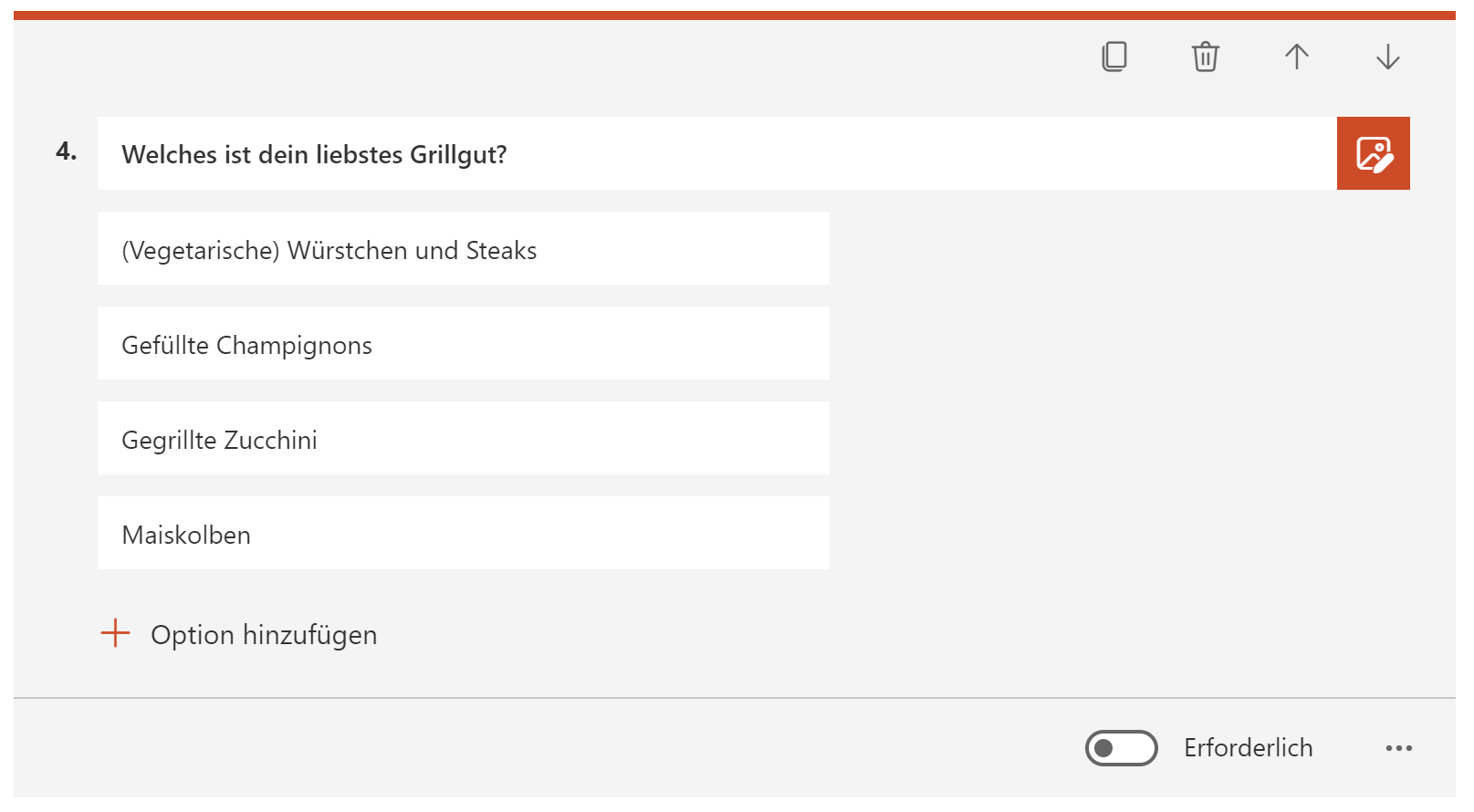The image size is (1474, 812).
Task: Click the red plus icon
Action: pos(116,633)
